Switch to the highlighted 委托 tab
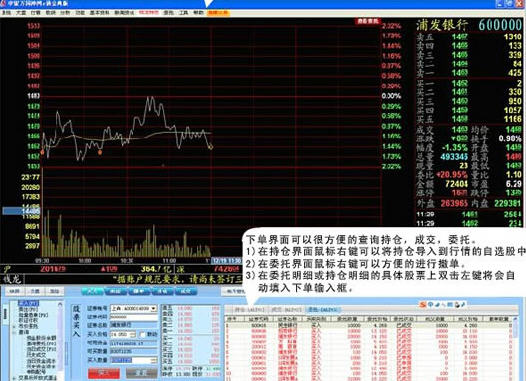 (322, 309)
